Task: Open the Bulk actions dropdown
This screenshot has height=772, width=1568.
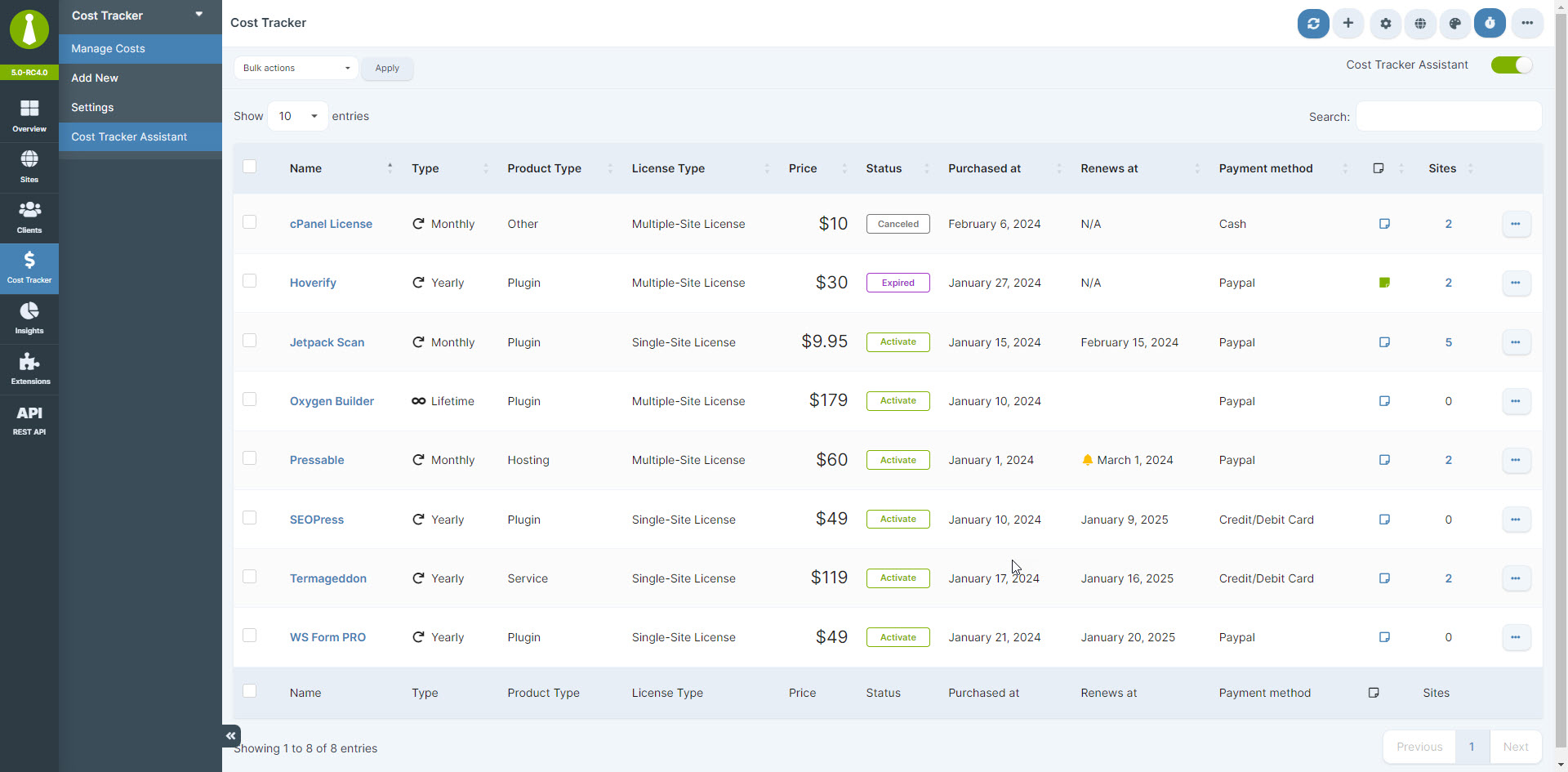Action: [x=296, y=68]
